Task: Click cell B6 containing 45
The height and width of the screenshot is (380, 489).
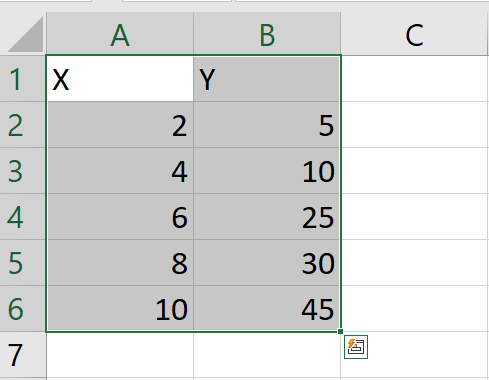Action: pyautogui.click(x=267, y=309)
